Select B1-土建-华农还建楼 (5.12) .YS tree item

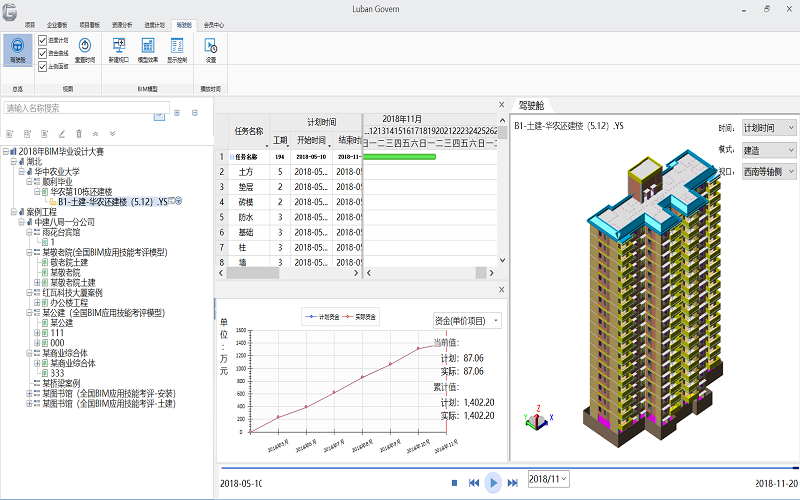pyautogui.click(x=113, y=202)
